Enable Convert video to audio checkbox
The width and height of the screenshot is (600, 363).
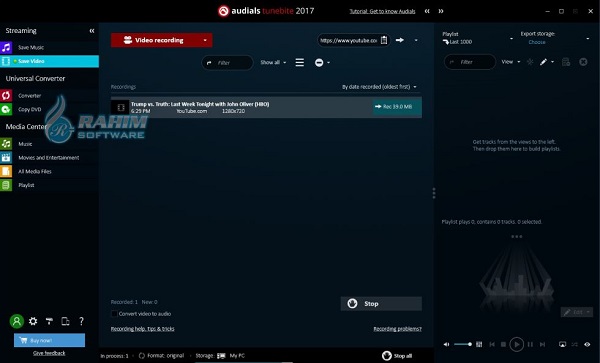click(x=114, y=314)
